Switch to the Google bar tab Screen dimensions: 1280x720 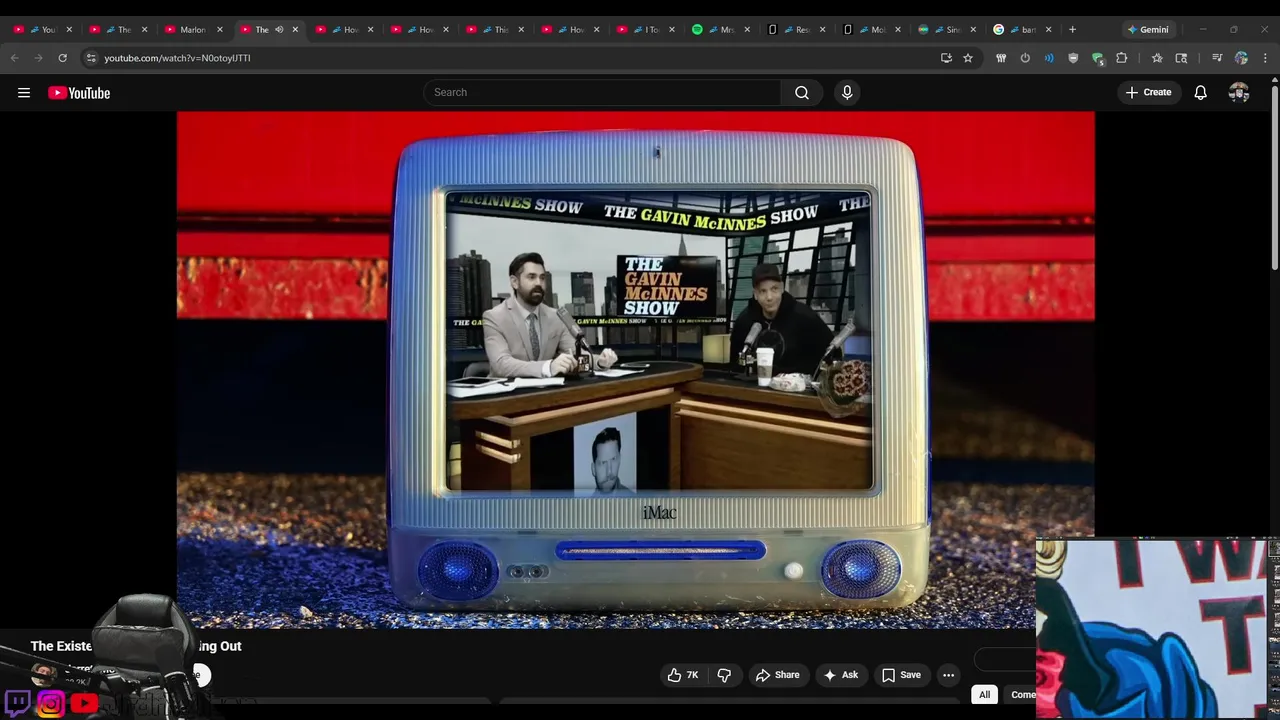(x=1020, y=29)
